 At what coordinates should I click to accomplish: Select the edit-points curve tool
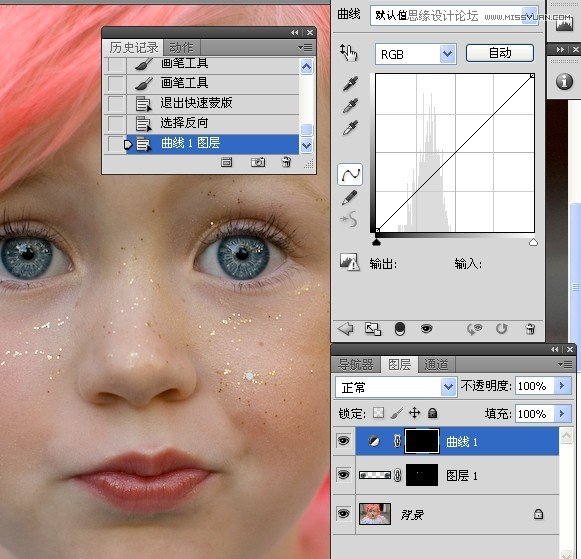350,174
